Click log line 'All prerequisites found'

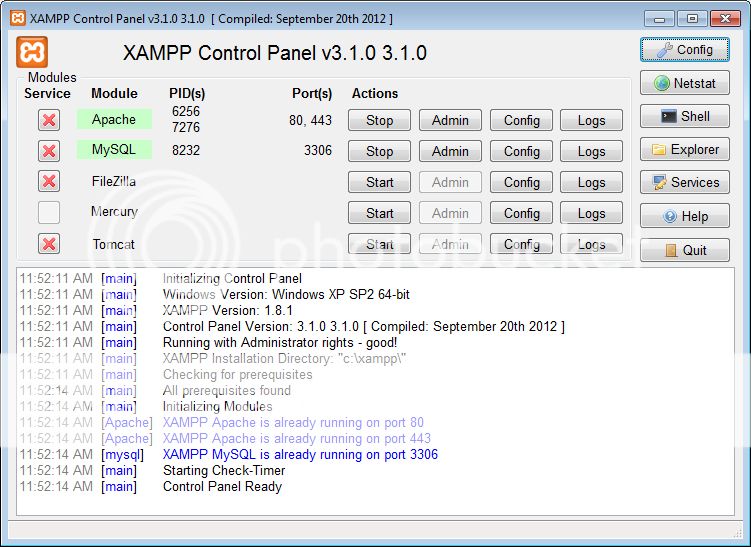pyautogui.click(x=227, y=390)
